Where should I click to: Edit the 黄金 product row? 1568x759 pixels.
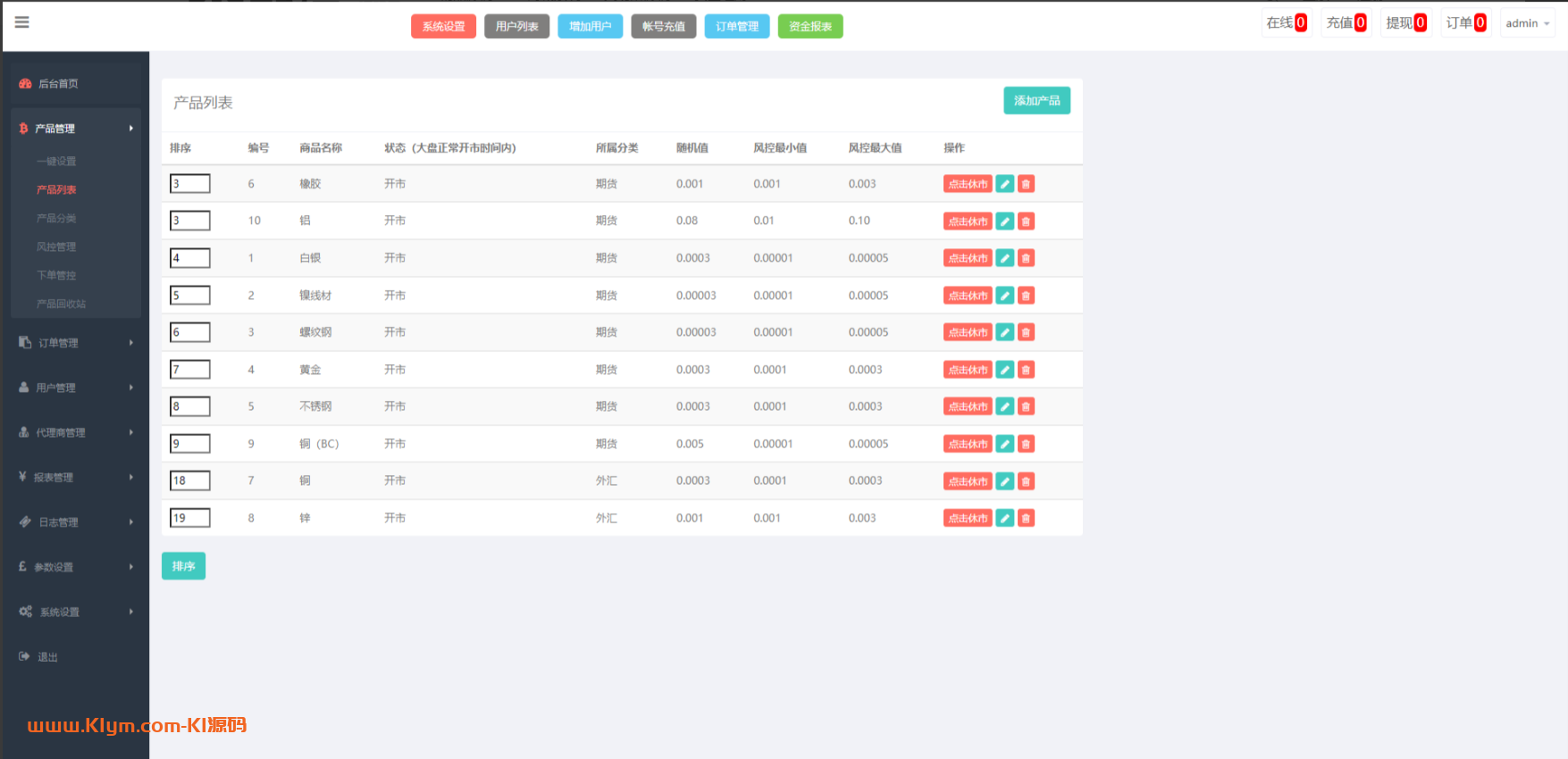1005,370
